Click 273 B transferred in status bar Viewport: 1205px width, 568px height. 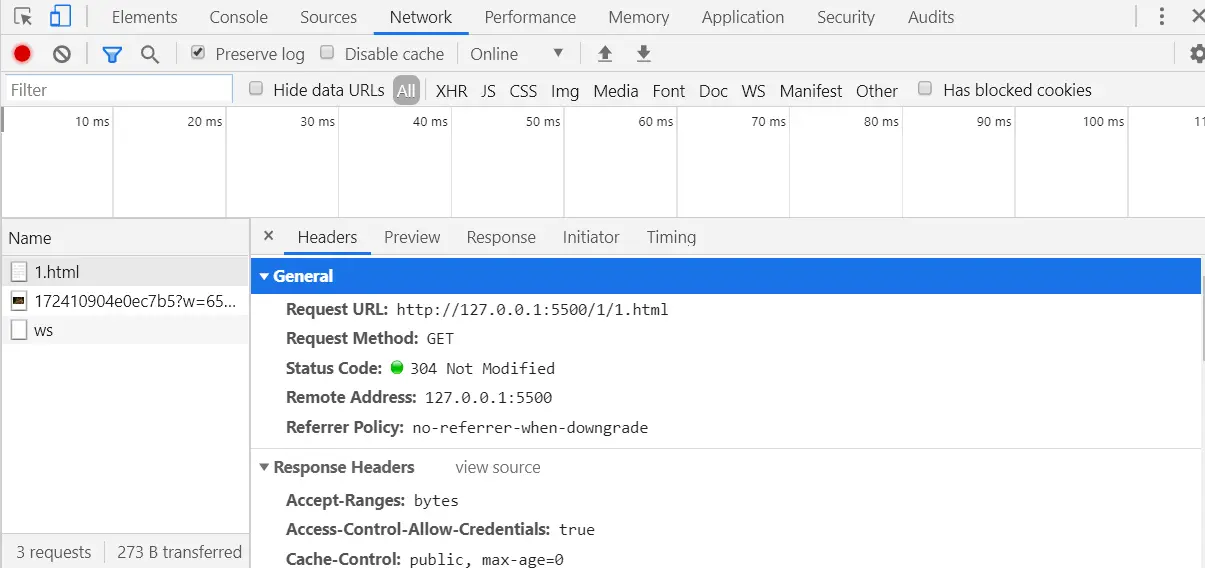[179, 552]
